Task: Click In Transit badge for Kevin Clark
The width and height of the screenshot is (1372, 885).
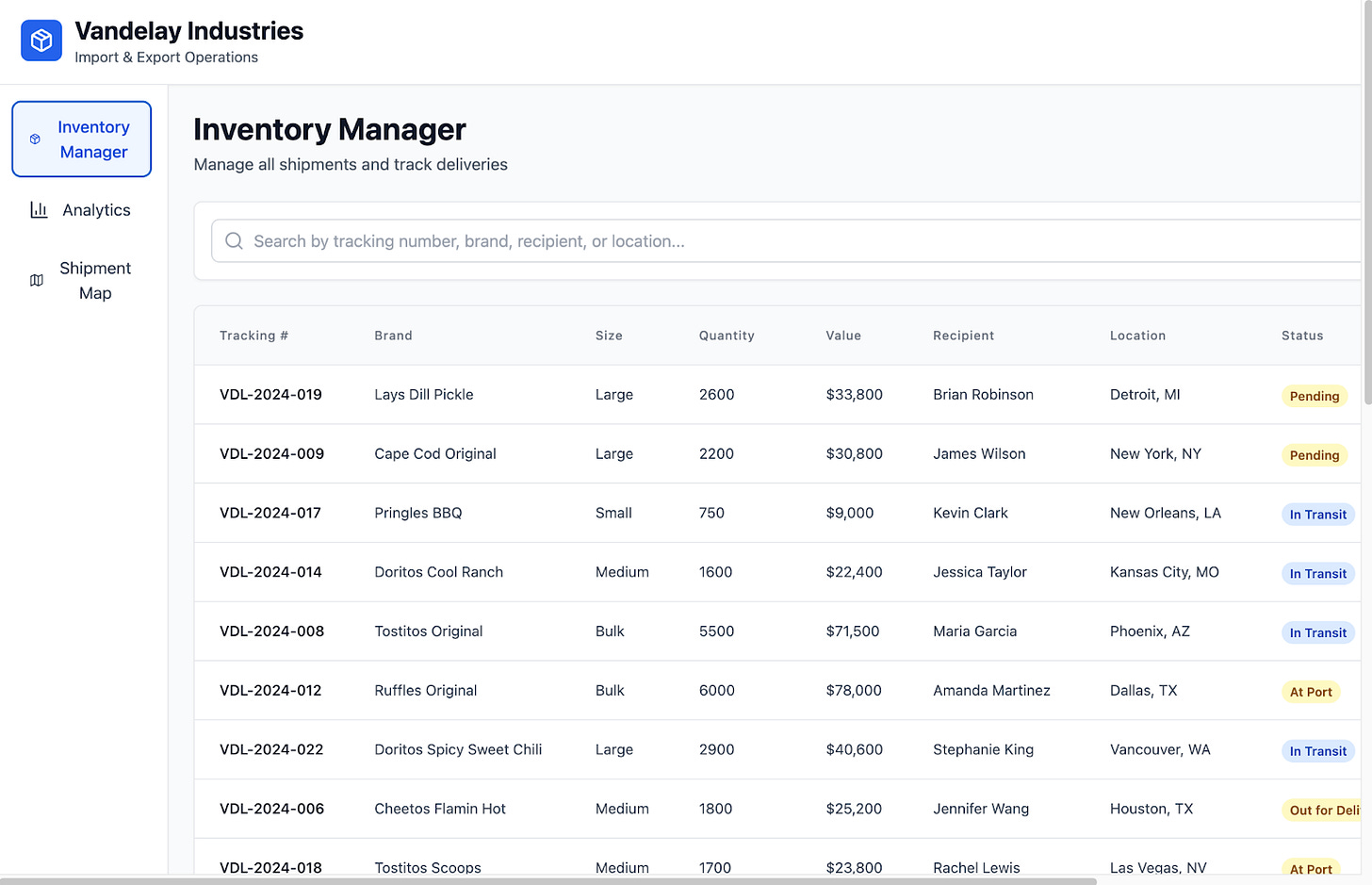Action: tap(1318, 515)
